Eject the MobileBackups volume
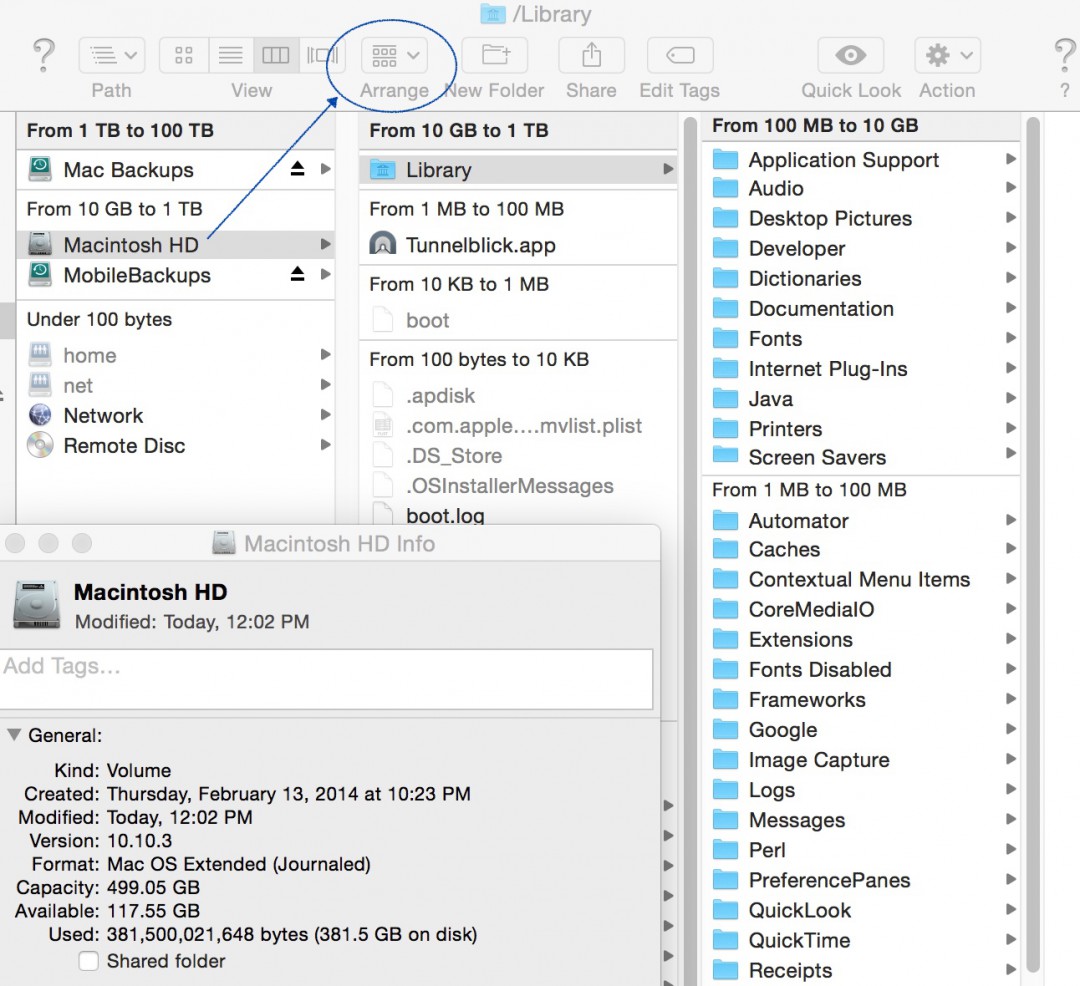 pyautogui.click(x=297, y=275)
